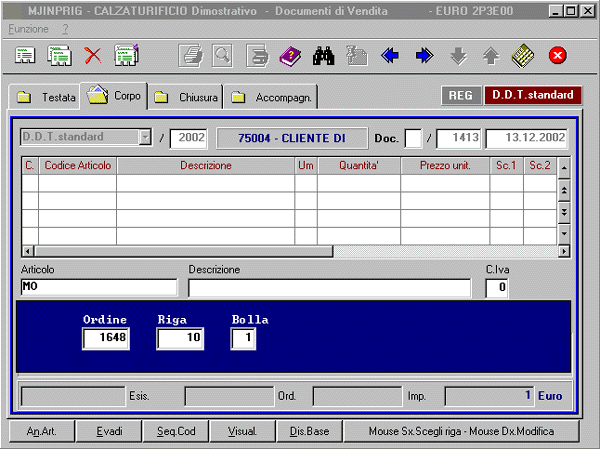Click the horizontal scrollbar right arrow

(x=564, y=251)
